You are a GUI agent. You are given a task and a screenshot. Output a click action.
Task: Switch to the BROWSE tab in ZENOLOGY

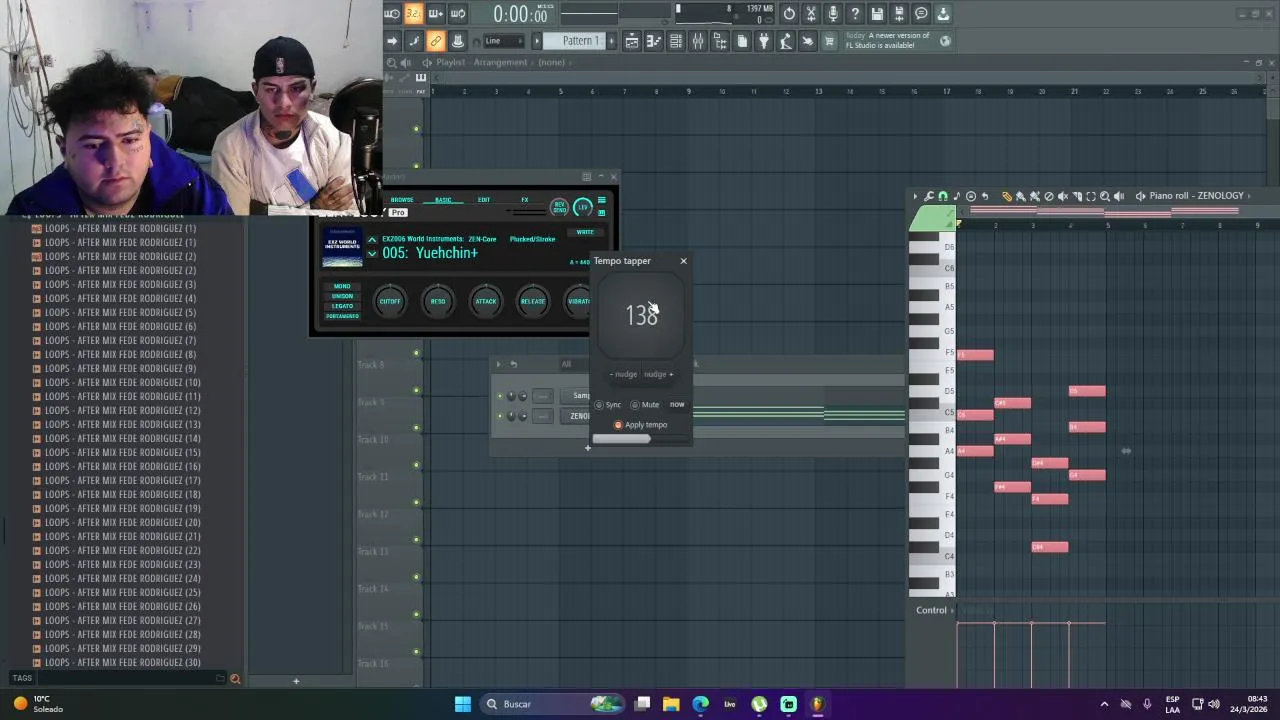402,200
